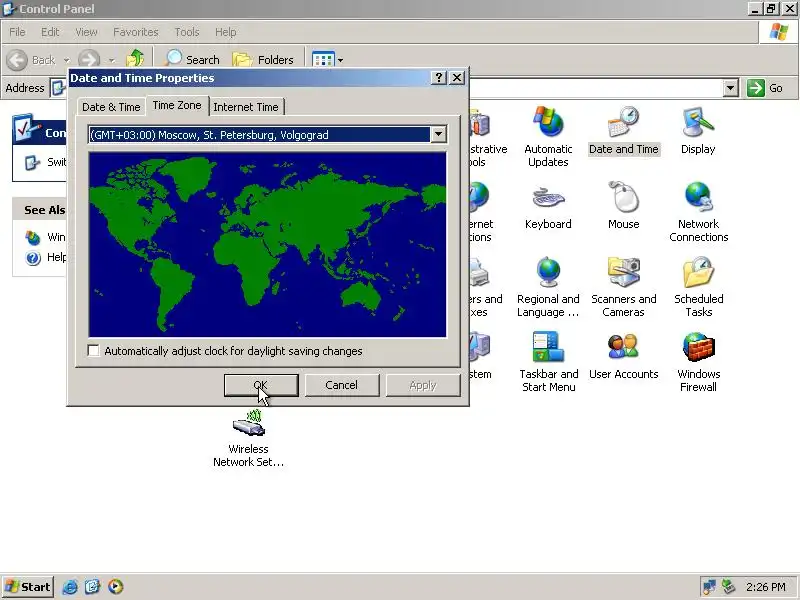Click the dialog's question mark help button
The height and width of the screenshot is (600, 800).
pyautogui.click(x=439, y=78)
